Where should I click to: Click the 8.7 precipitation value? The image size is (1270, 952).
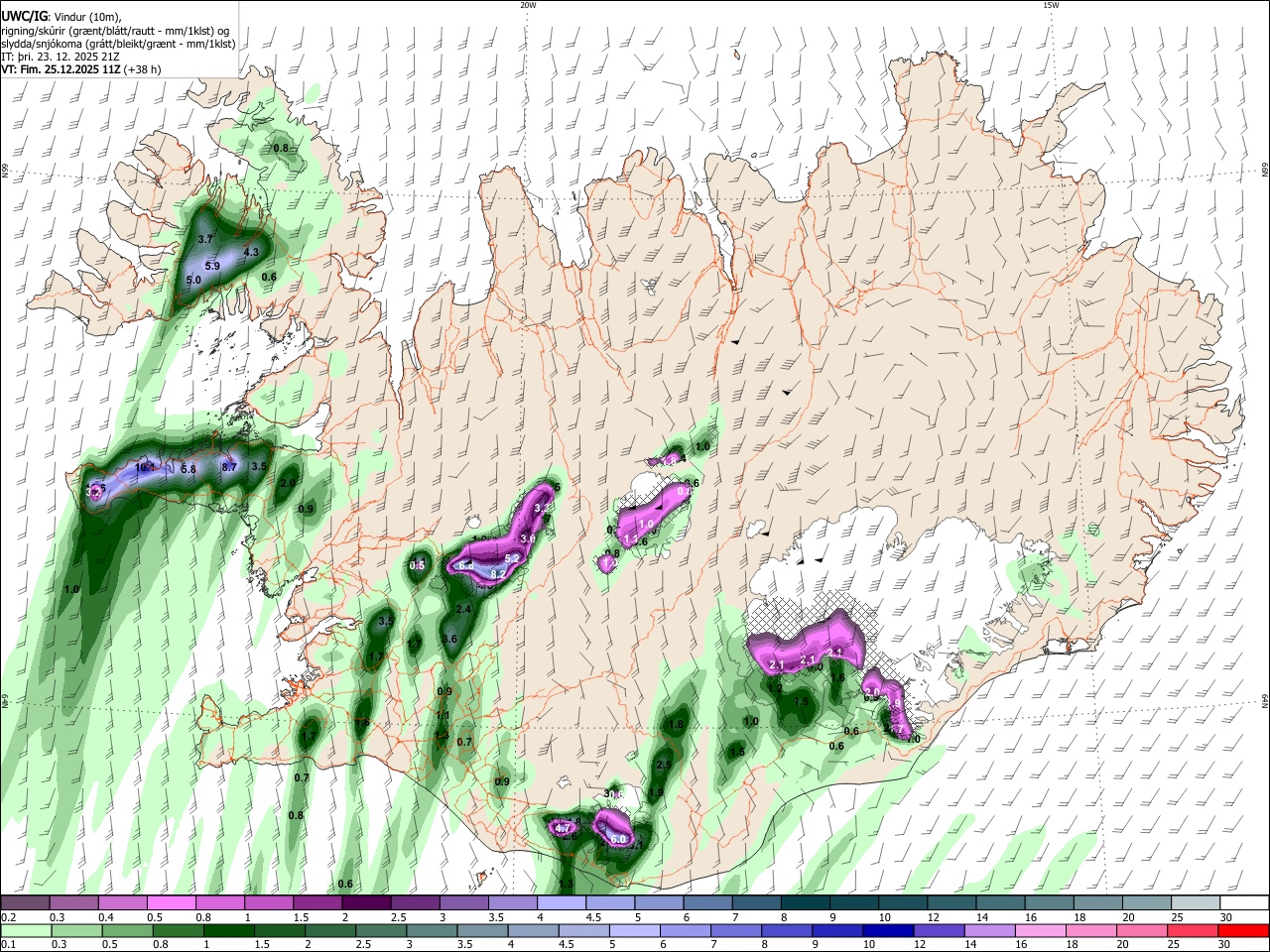(229, 467)
